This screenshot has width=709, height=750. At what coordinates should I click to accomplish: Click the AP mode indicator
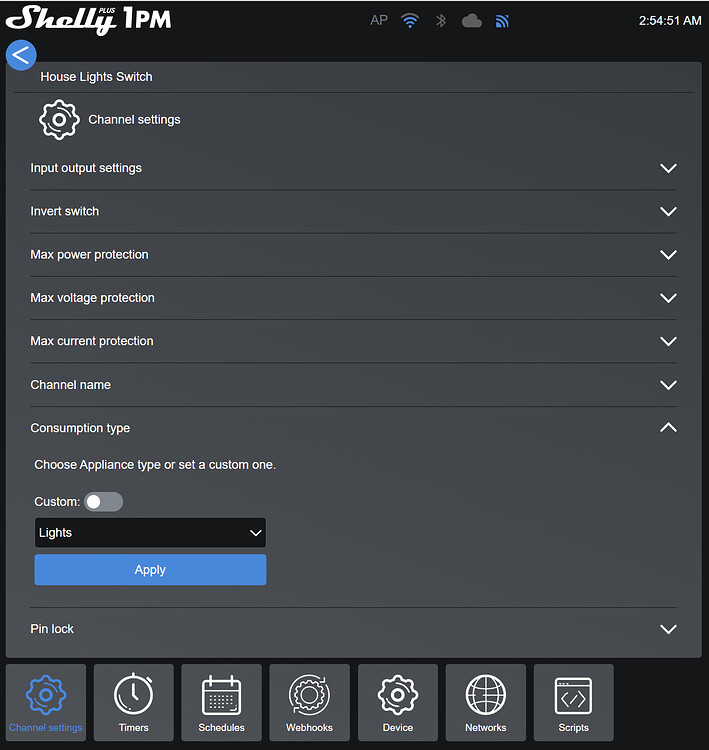click(x=379, y=21)
